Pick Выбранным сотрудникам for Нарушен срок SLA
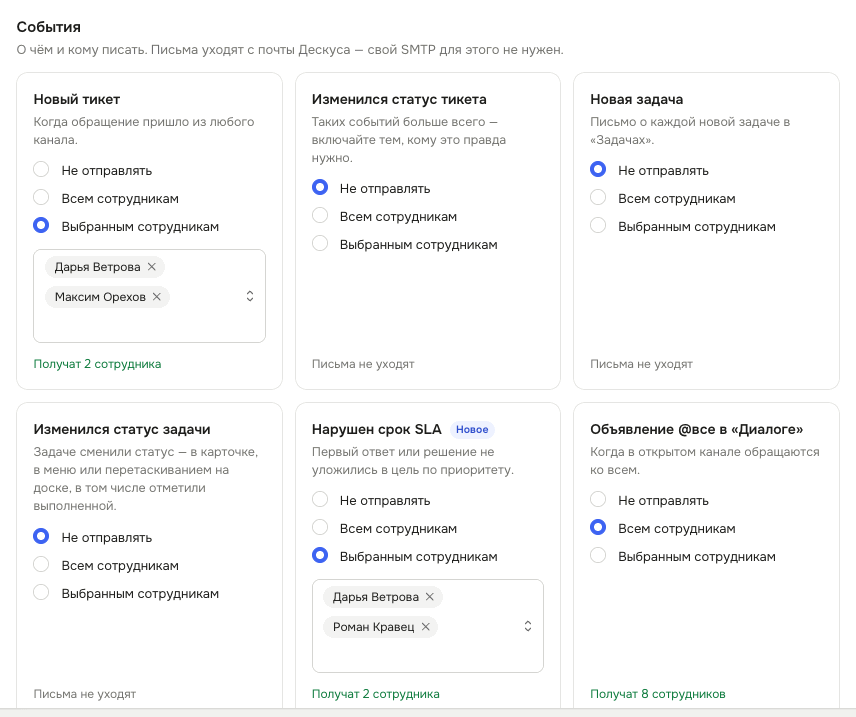This screenshot has width=856, height=717. tap(320, 555)
